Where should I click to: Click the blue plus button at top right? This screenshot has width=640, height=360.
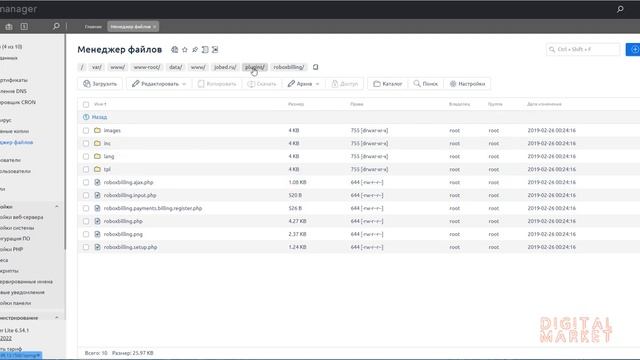(633, 49)
